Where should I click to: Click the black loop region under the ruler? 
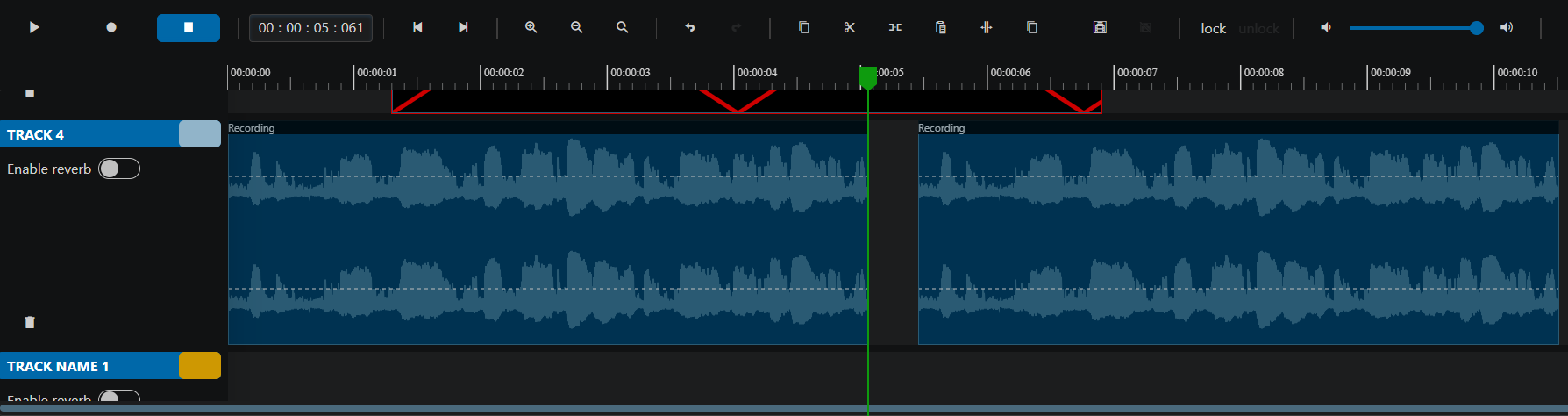point(746,101)
